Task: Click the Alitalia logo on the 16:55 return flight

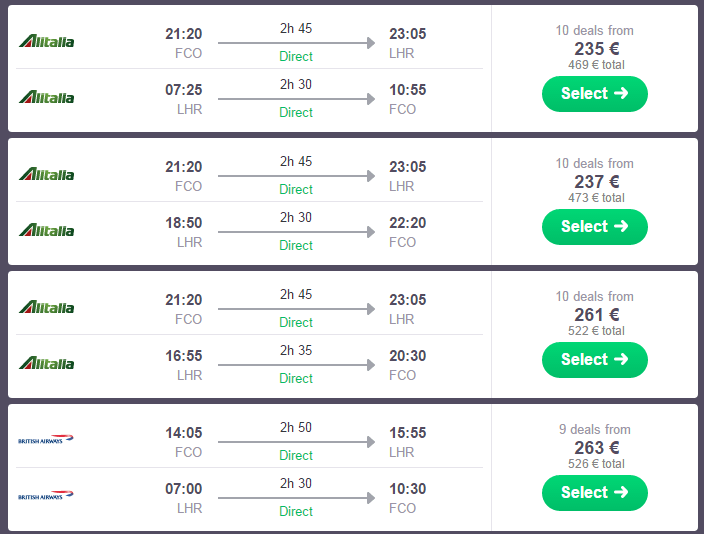Action: coord(46,364)
